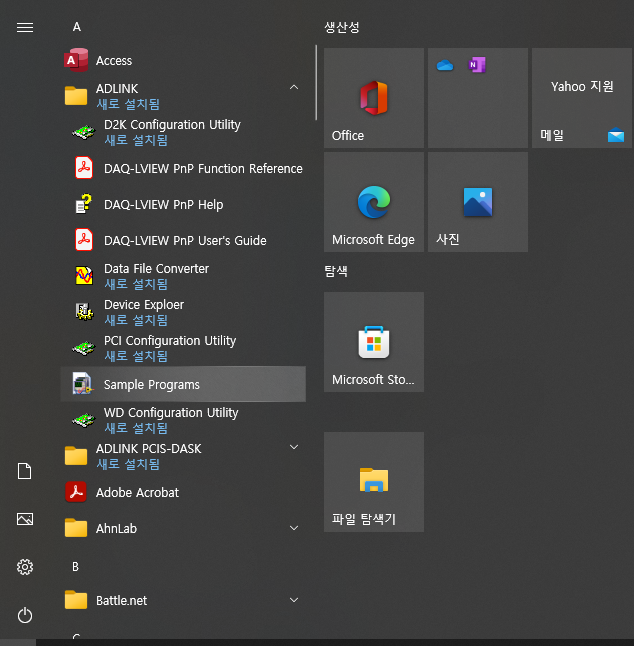Viewport: 634px width, 646px height.
Task: Expand the Battle.net folder chevron
Action: click(x=294, y=600)
